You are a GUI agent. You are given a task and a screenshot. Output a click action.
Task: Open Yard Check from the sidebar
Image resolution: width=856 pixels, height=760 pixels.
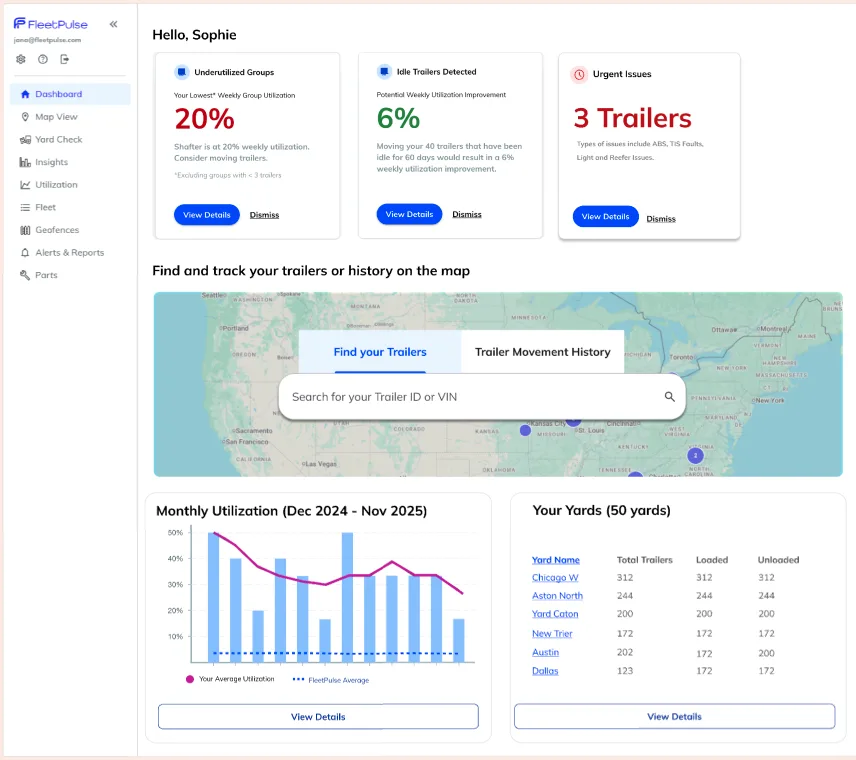coord(58,140)
